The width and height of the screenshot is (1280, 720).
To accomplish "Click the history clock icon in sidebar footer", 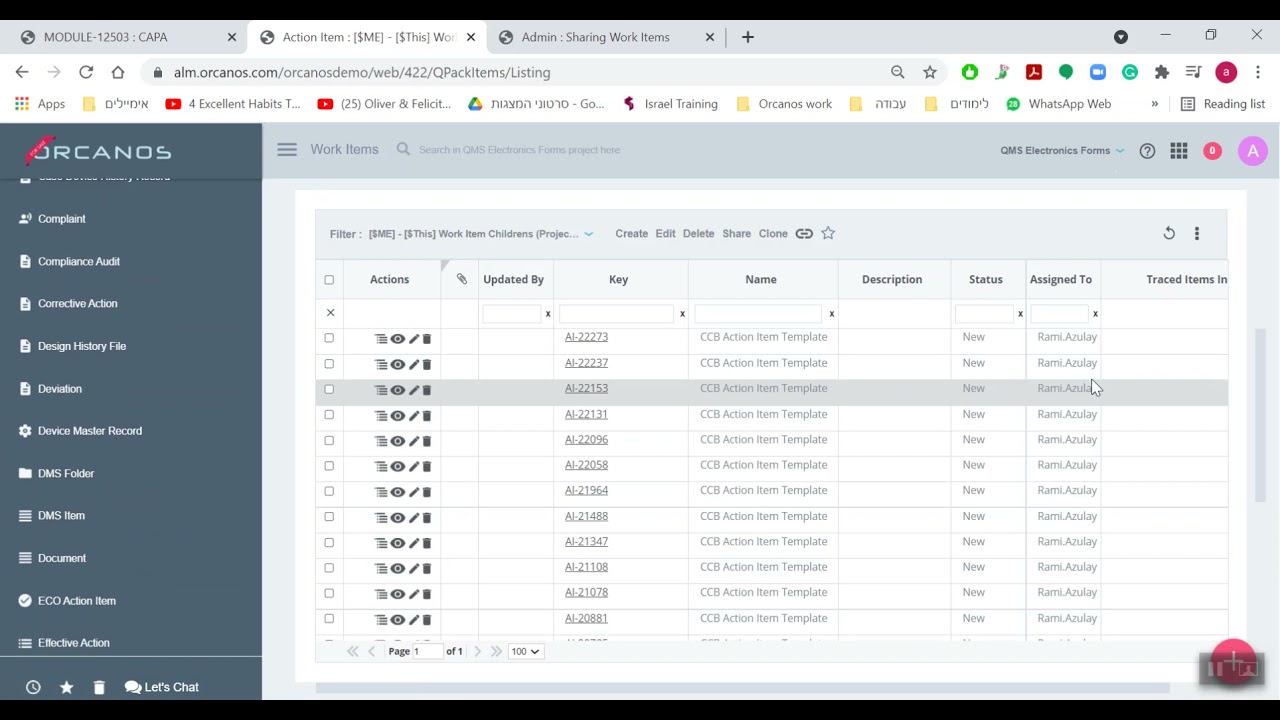I will 33,687.
